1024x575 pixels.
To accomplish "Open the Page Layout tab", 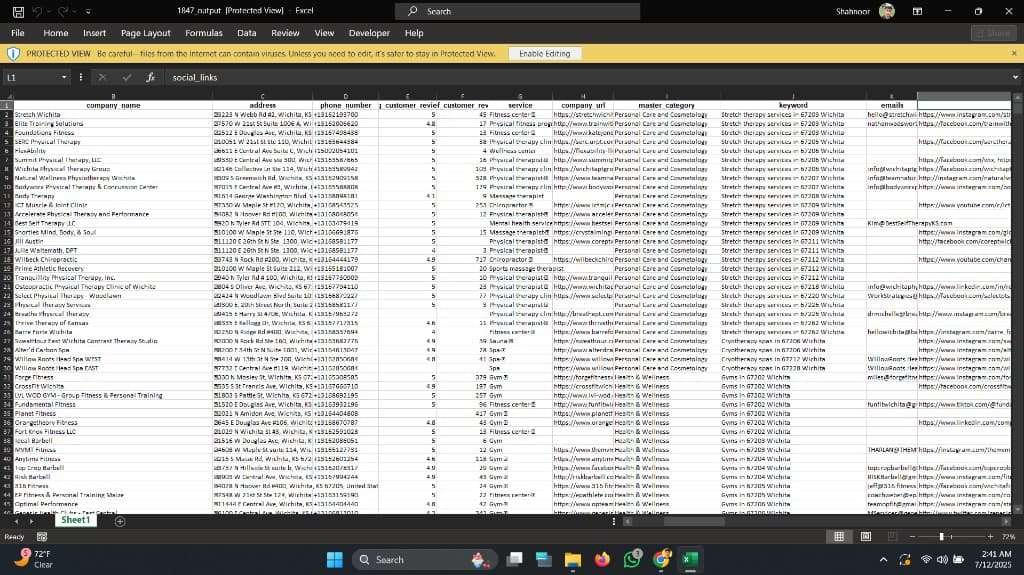I will [x=145, y=33].
